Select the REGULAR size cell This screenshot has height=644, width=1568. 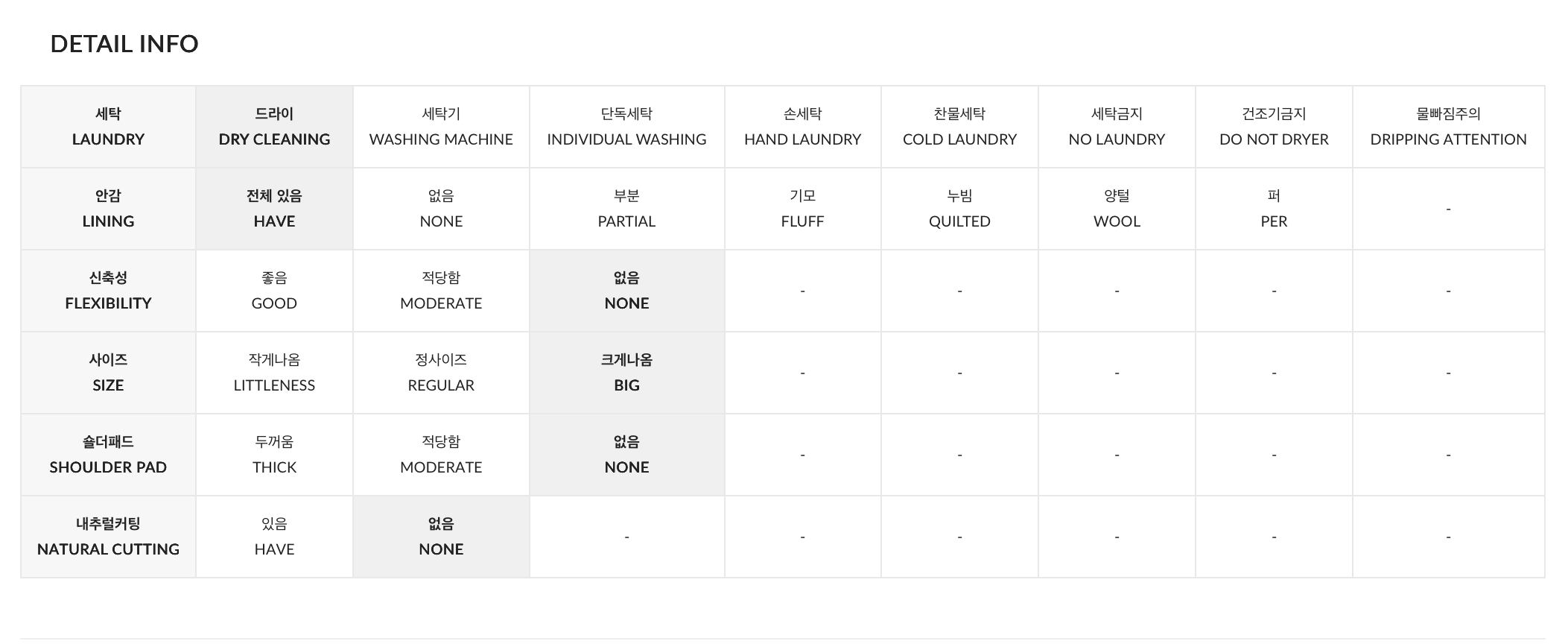click(x=441, y=373)
